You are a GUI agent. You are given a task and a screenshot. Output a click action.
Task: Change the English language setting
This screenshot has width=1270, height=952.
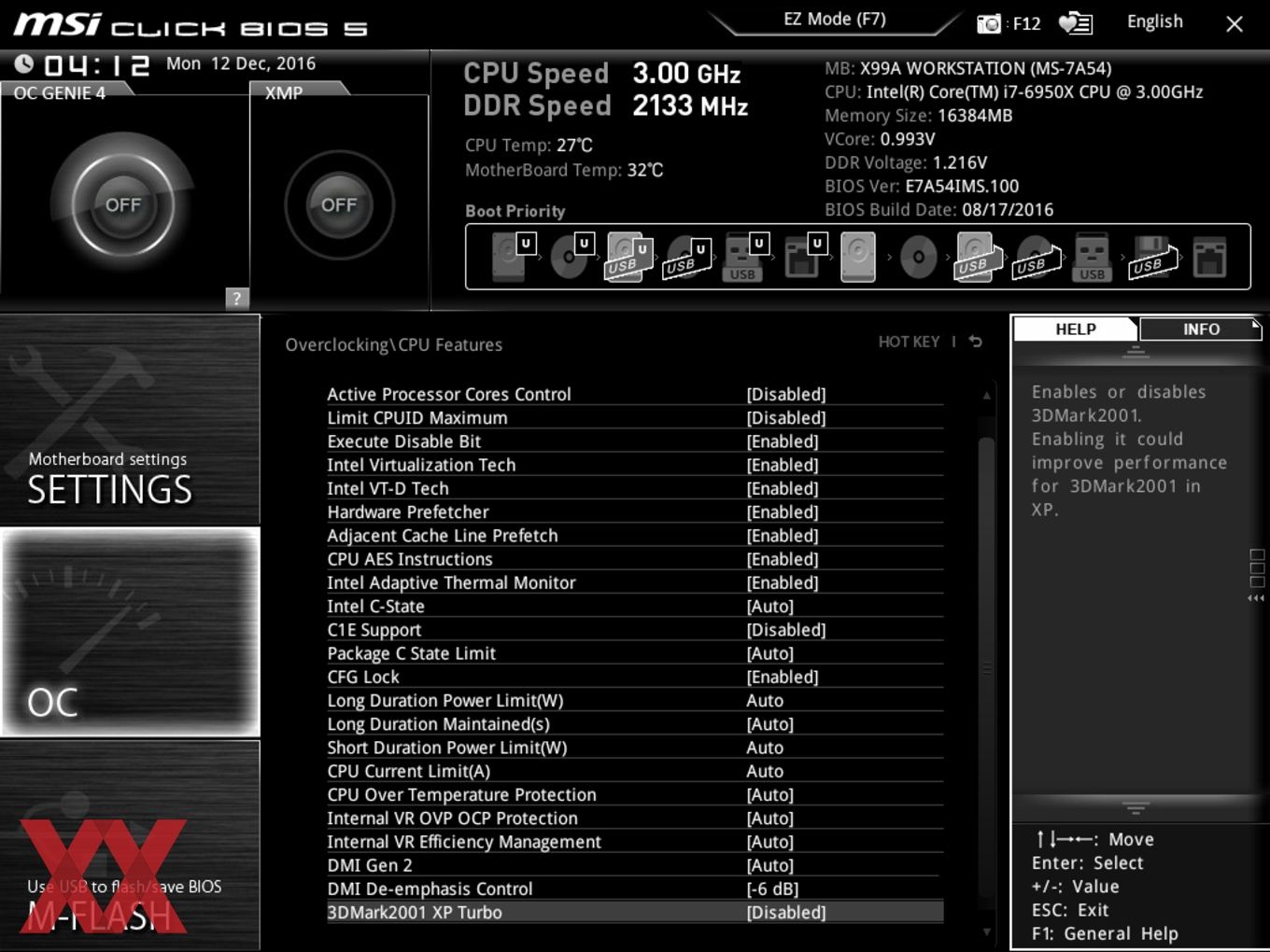1155,21
